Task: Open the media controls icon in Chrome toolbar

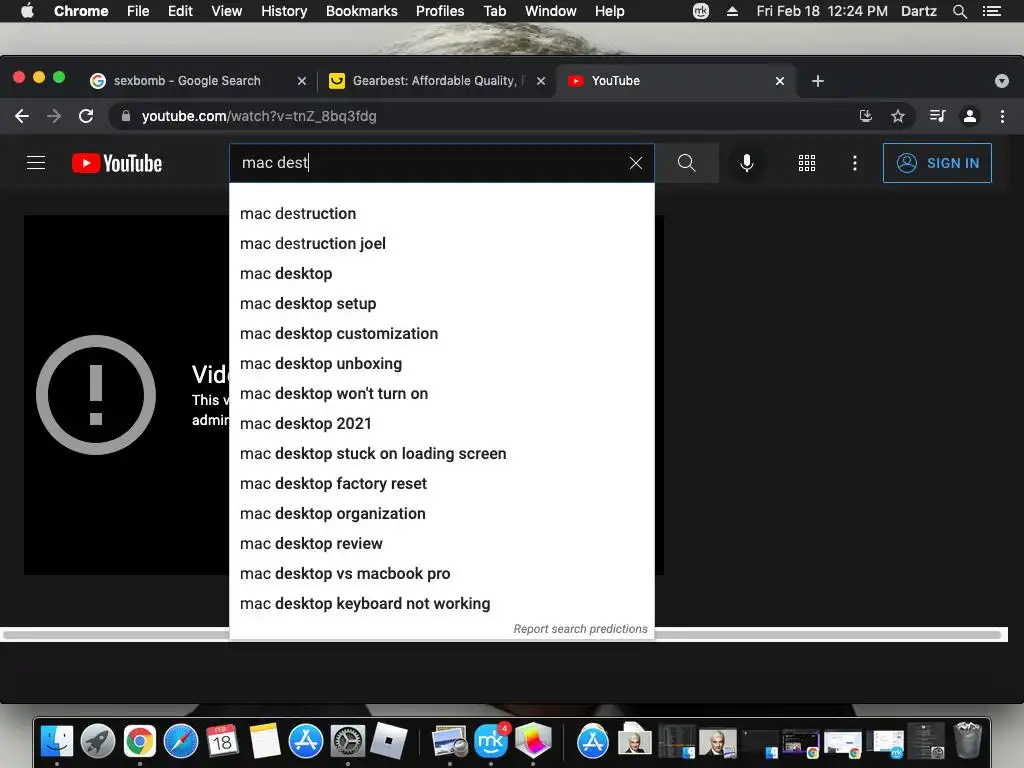Action: point(937,116)
